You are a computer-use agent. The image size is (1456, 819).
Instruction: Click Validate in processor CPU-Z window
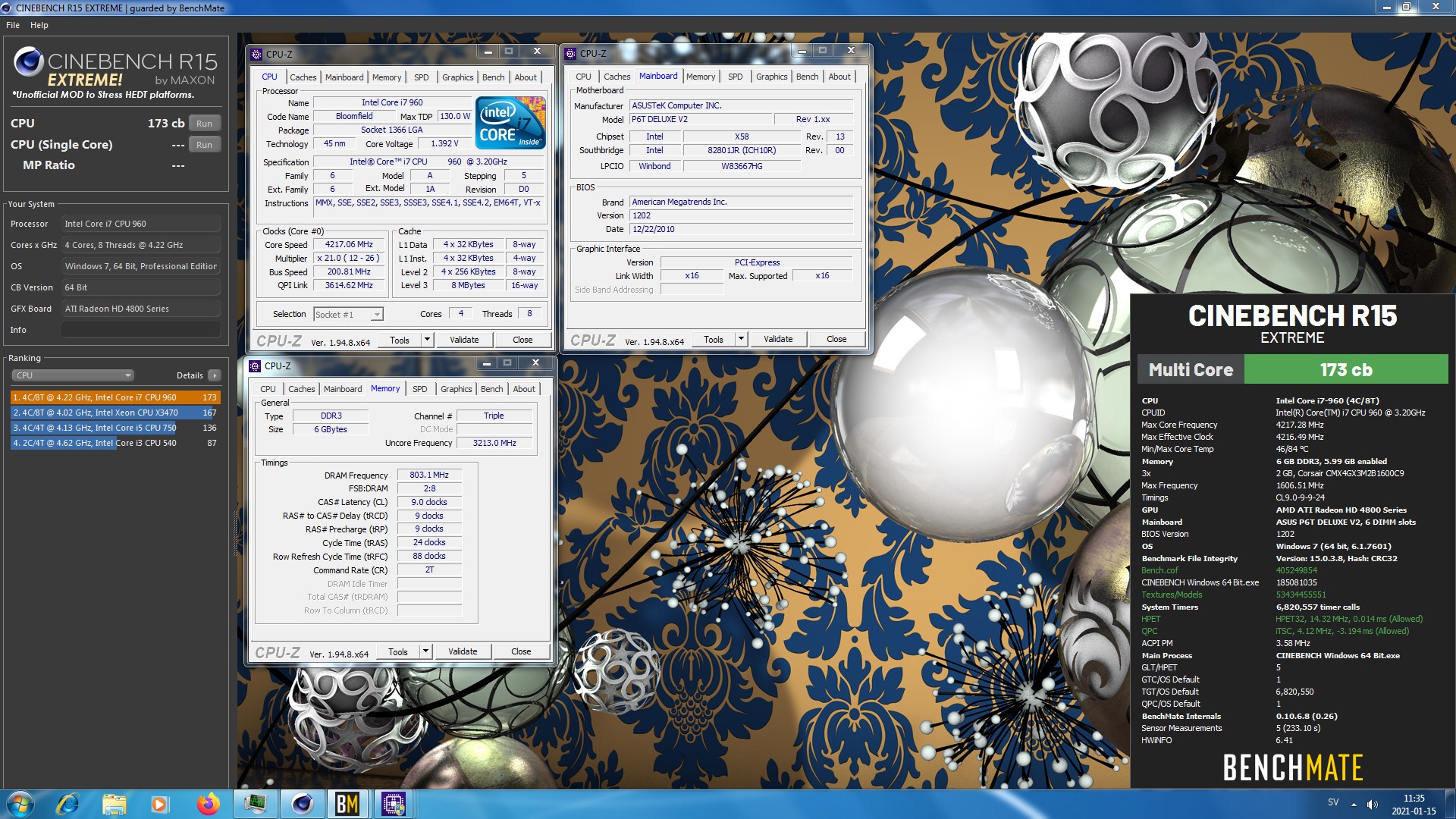click(x=464, y=340)
